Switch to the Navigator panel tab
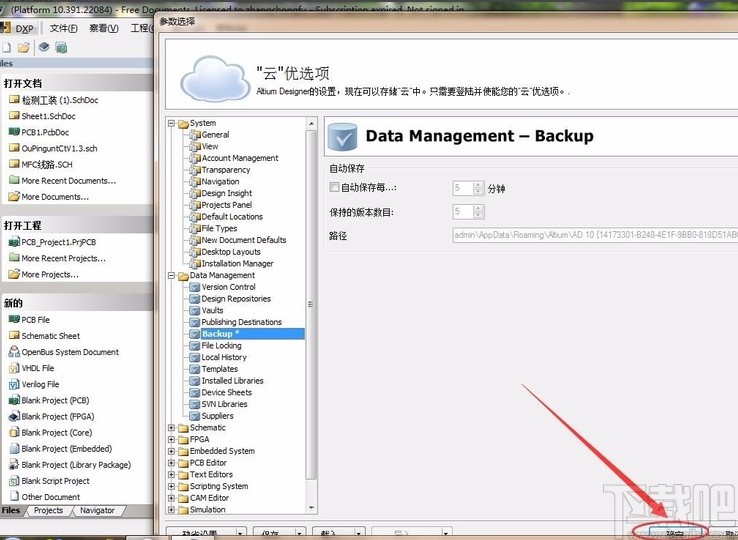Image resolution: width=738 pixels, height=540 pixels. coord(97,510)
